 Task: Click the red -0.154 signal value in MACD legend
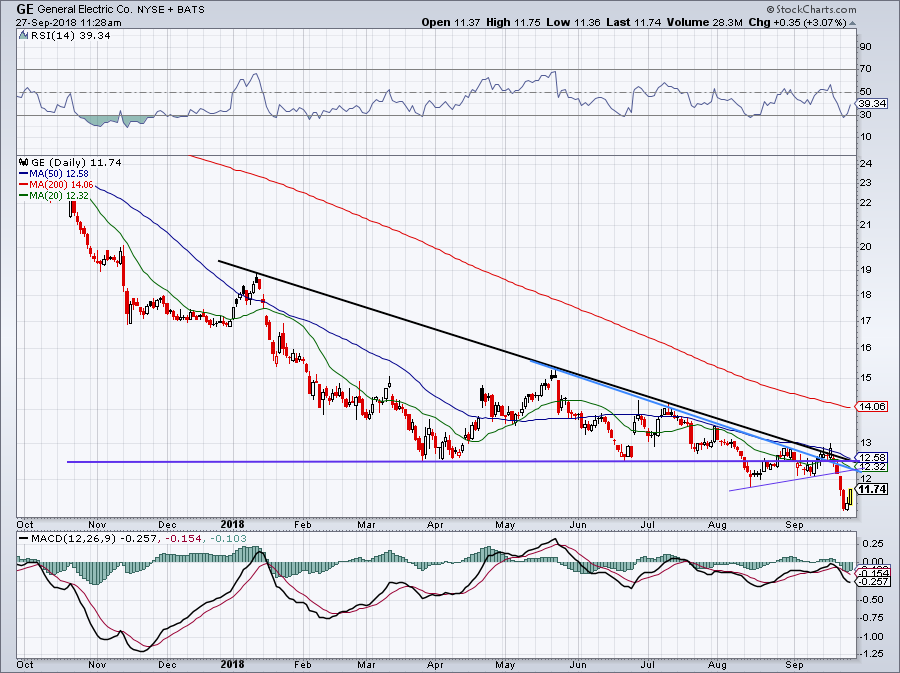(184, 539)
